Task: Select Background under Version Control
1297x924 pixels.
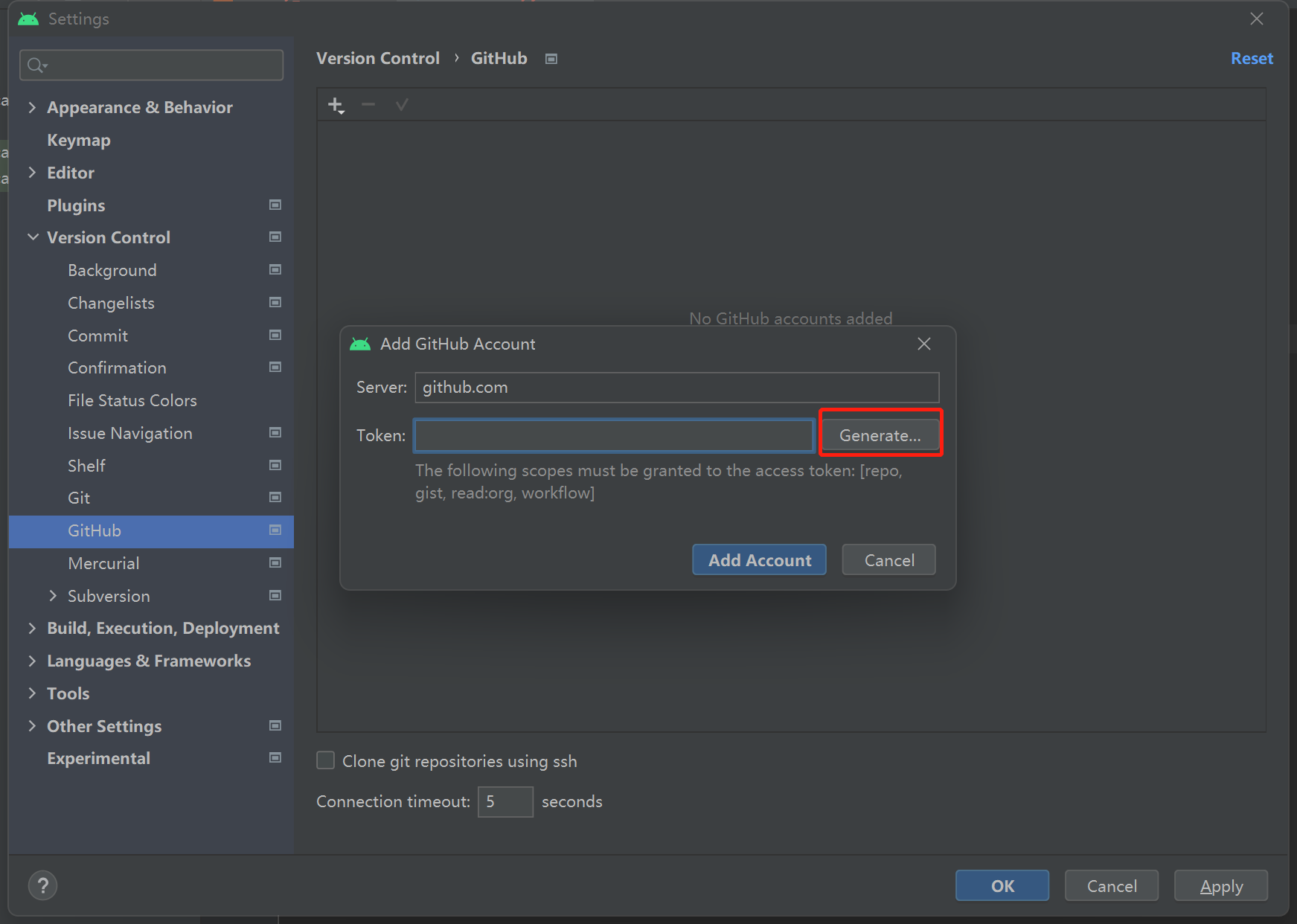Action: (x=112, y=270)
